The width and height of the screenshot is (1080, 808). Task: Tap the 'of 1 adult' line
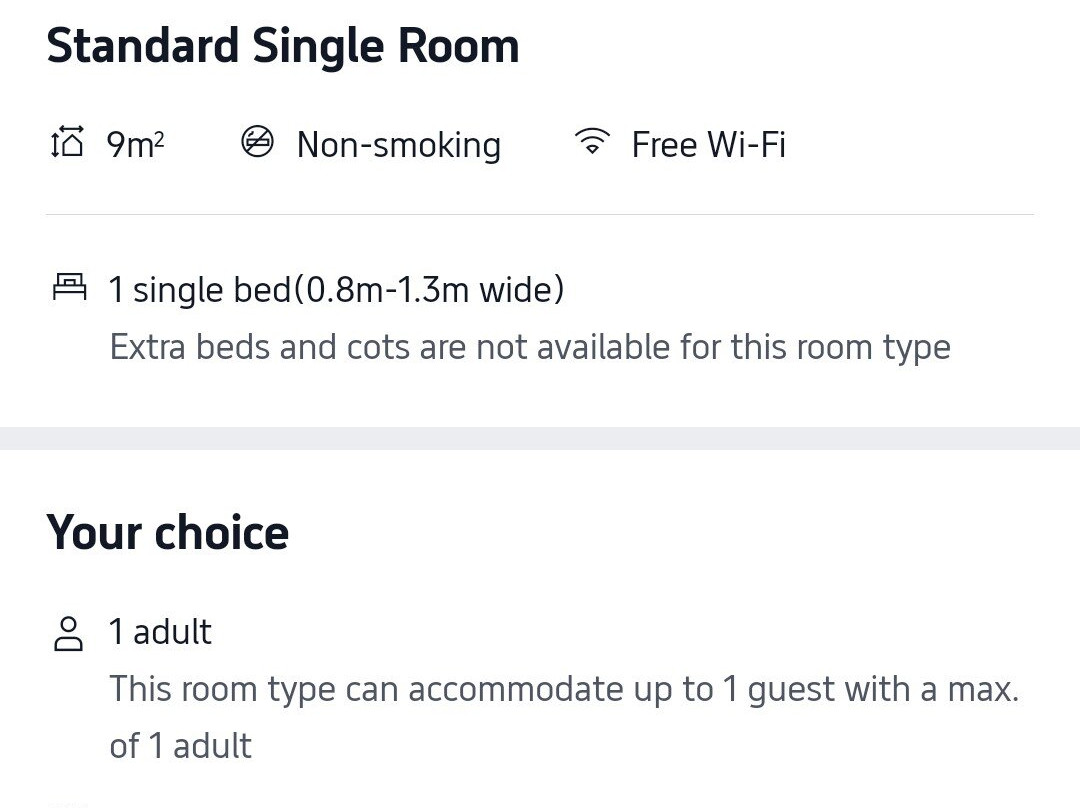pyautogui.click(x=180, y=746)
